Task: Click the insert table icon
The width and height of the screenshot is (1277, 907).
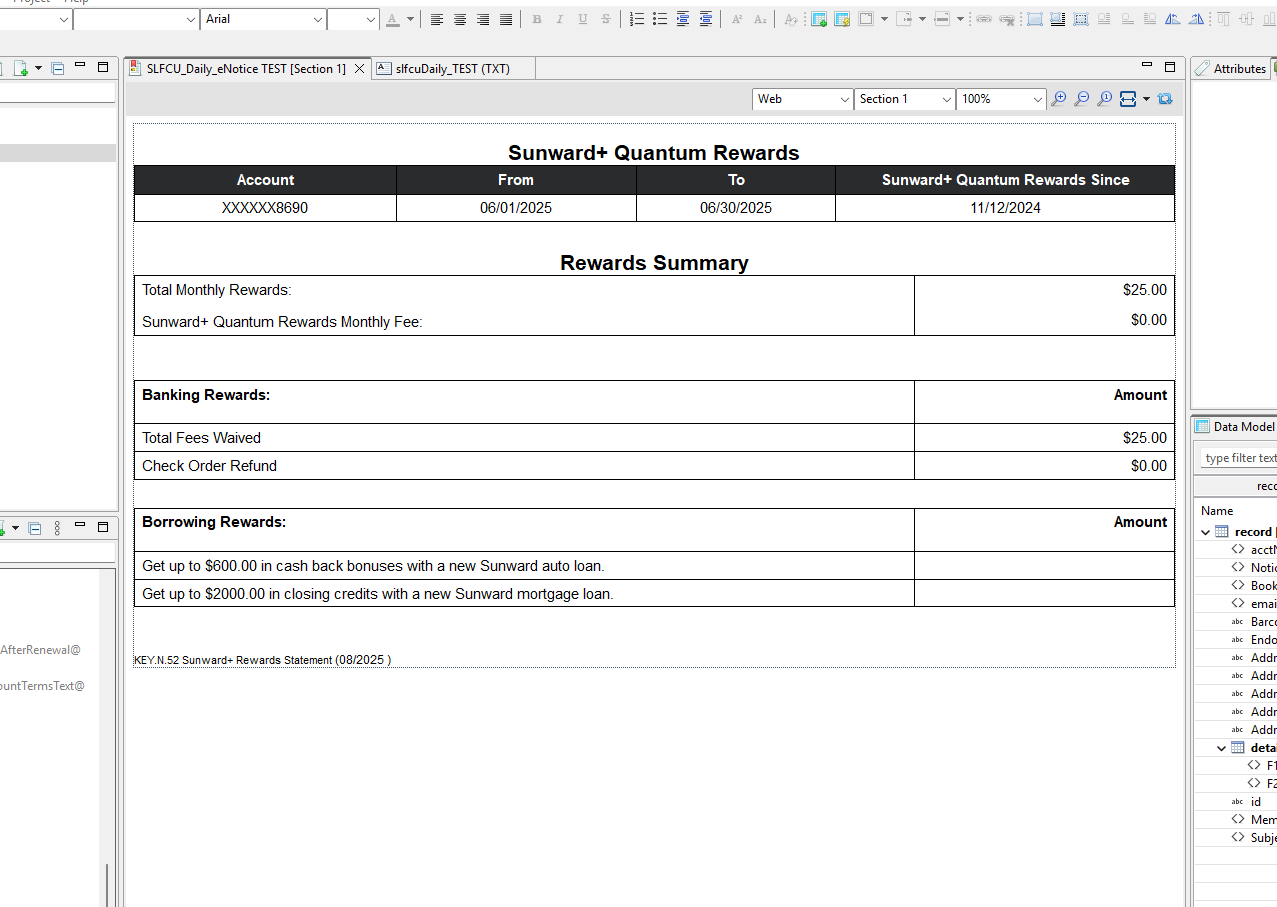Action: point(819,19)
